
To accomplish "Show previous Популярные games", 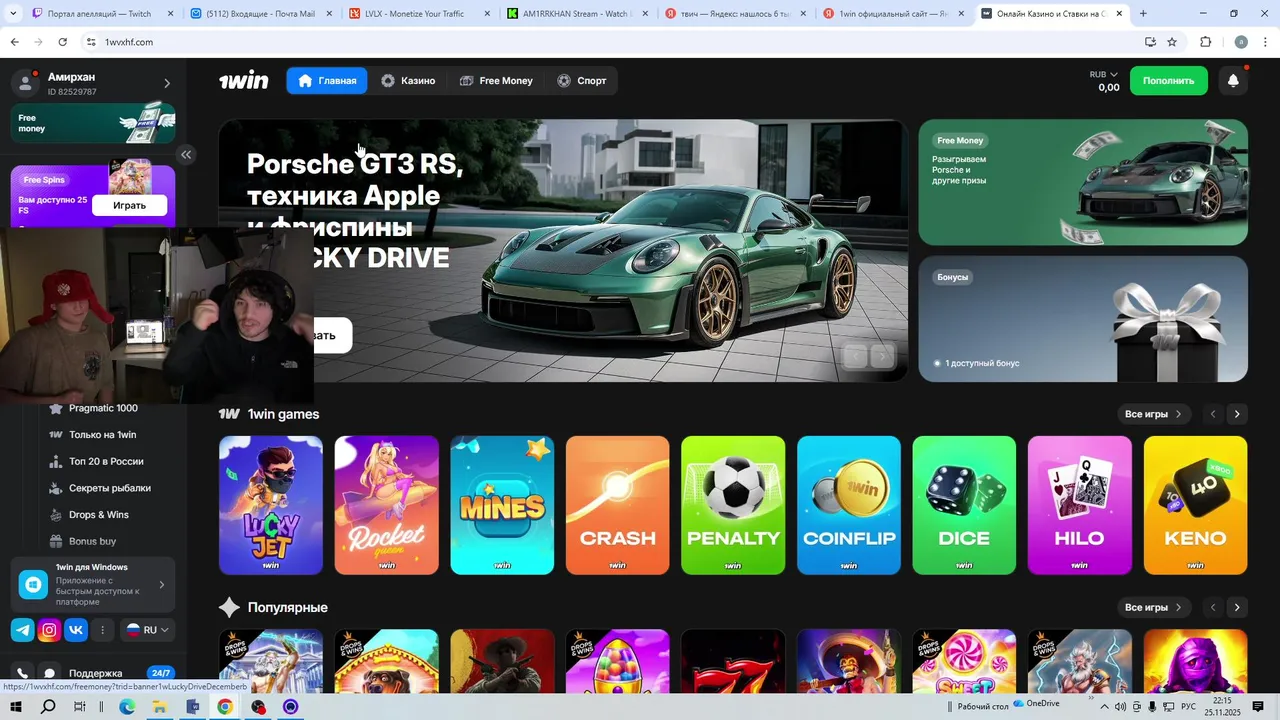I will click(1213, 607).
